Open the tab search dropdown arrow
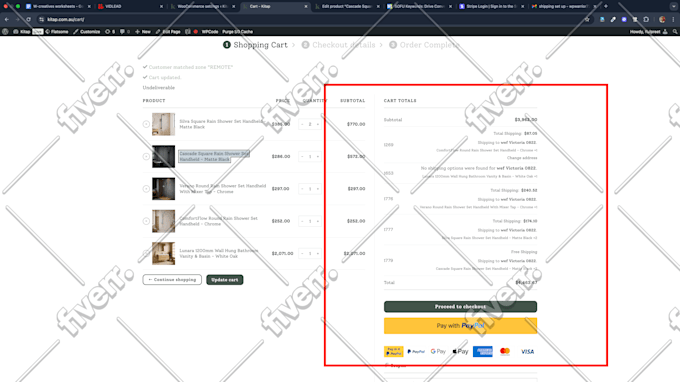 point(673,7)
